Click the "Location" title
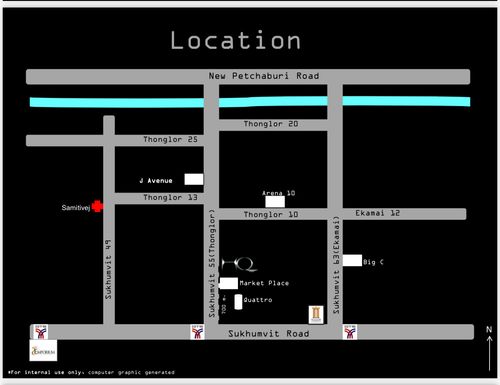Screen dimensions: 500x385 click(236, 40)
